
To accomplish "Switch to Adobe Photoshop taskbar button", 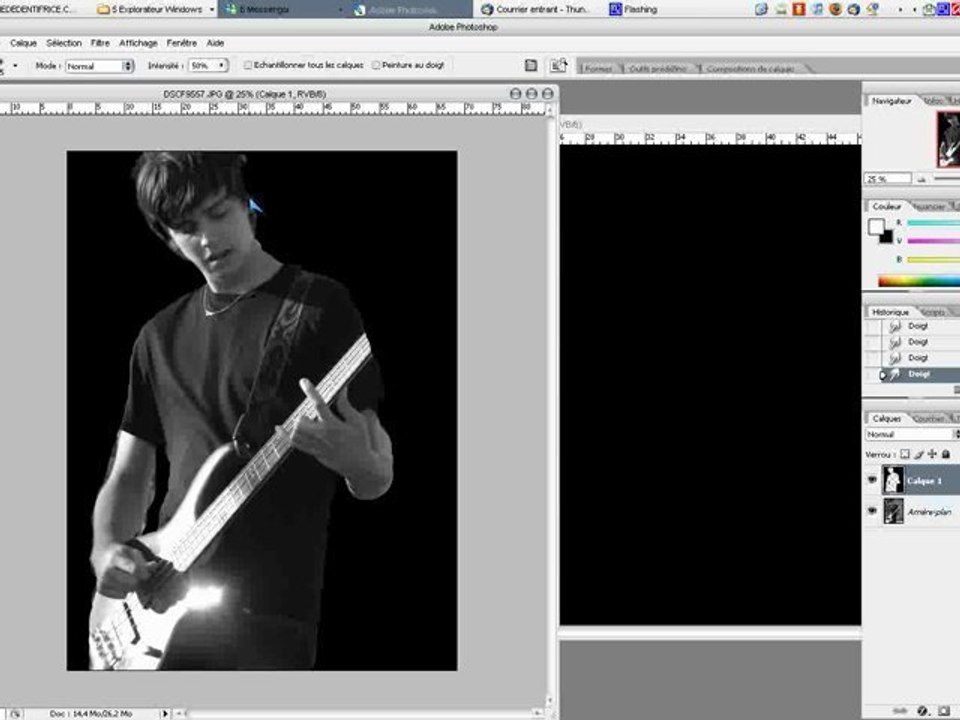I will click(x=411, y=9).
